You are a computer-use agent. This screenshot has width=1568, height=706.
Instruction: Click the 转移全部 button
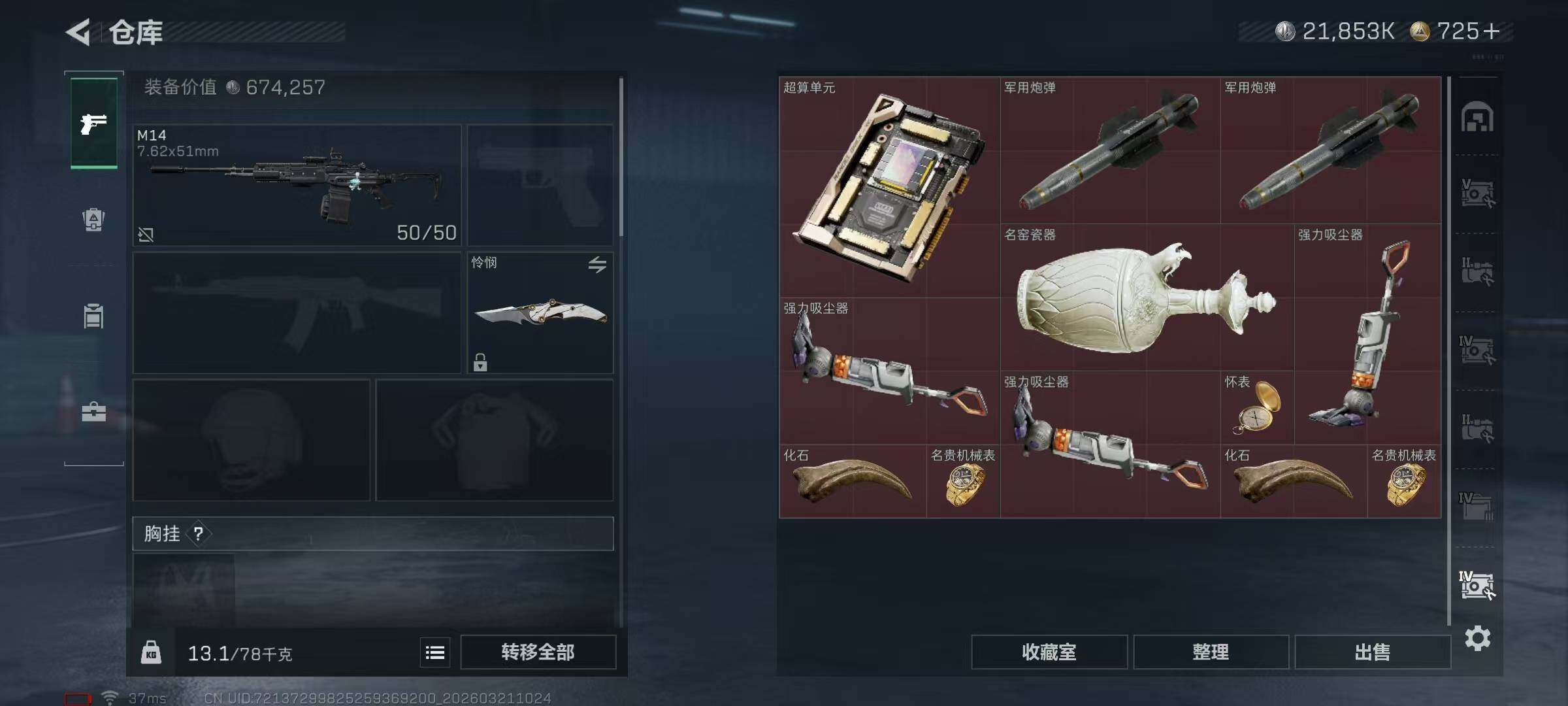coord(538,652)
